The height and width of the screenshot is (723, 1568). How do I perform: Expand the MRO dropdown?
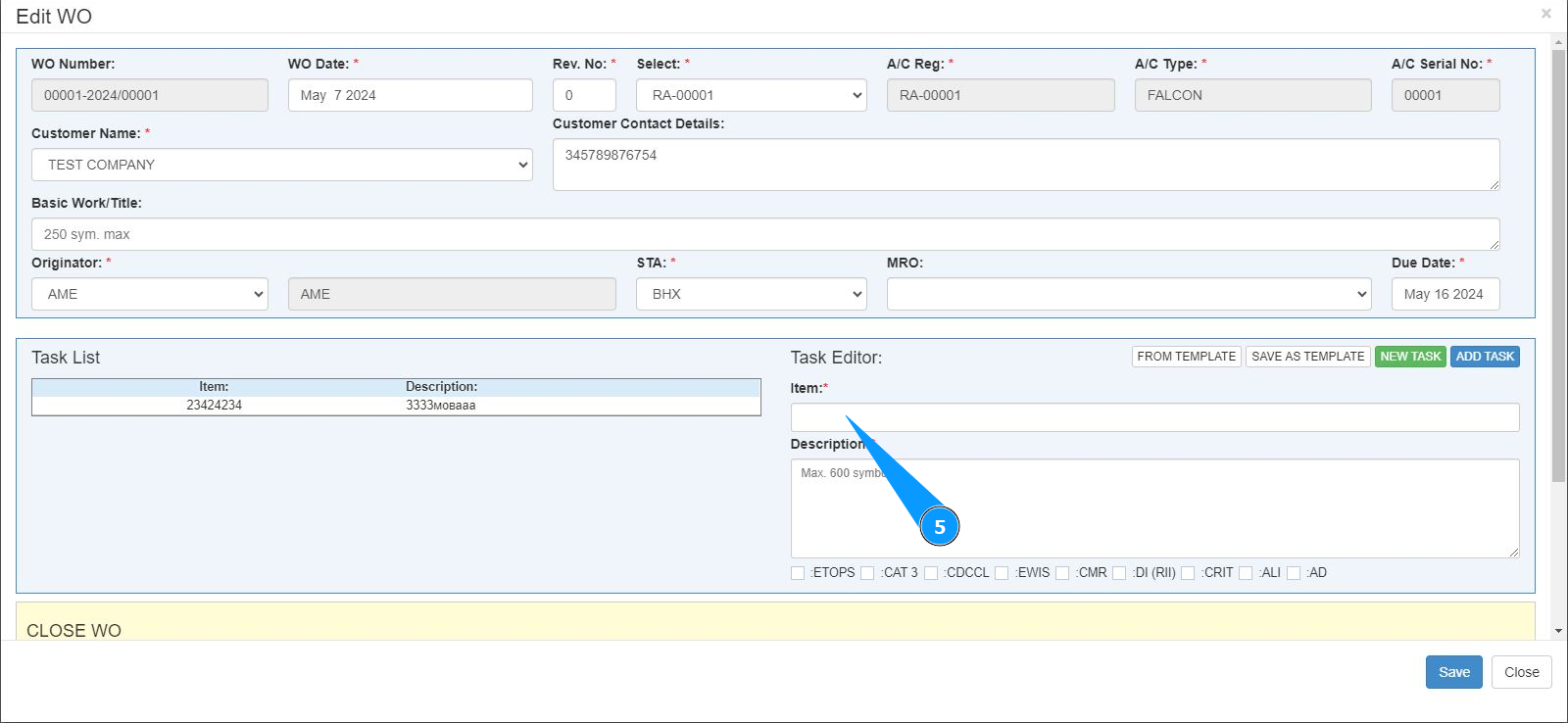[1128, 294]
